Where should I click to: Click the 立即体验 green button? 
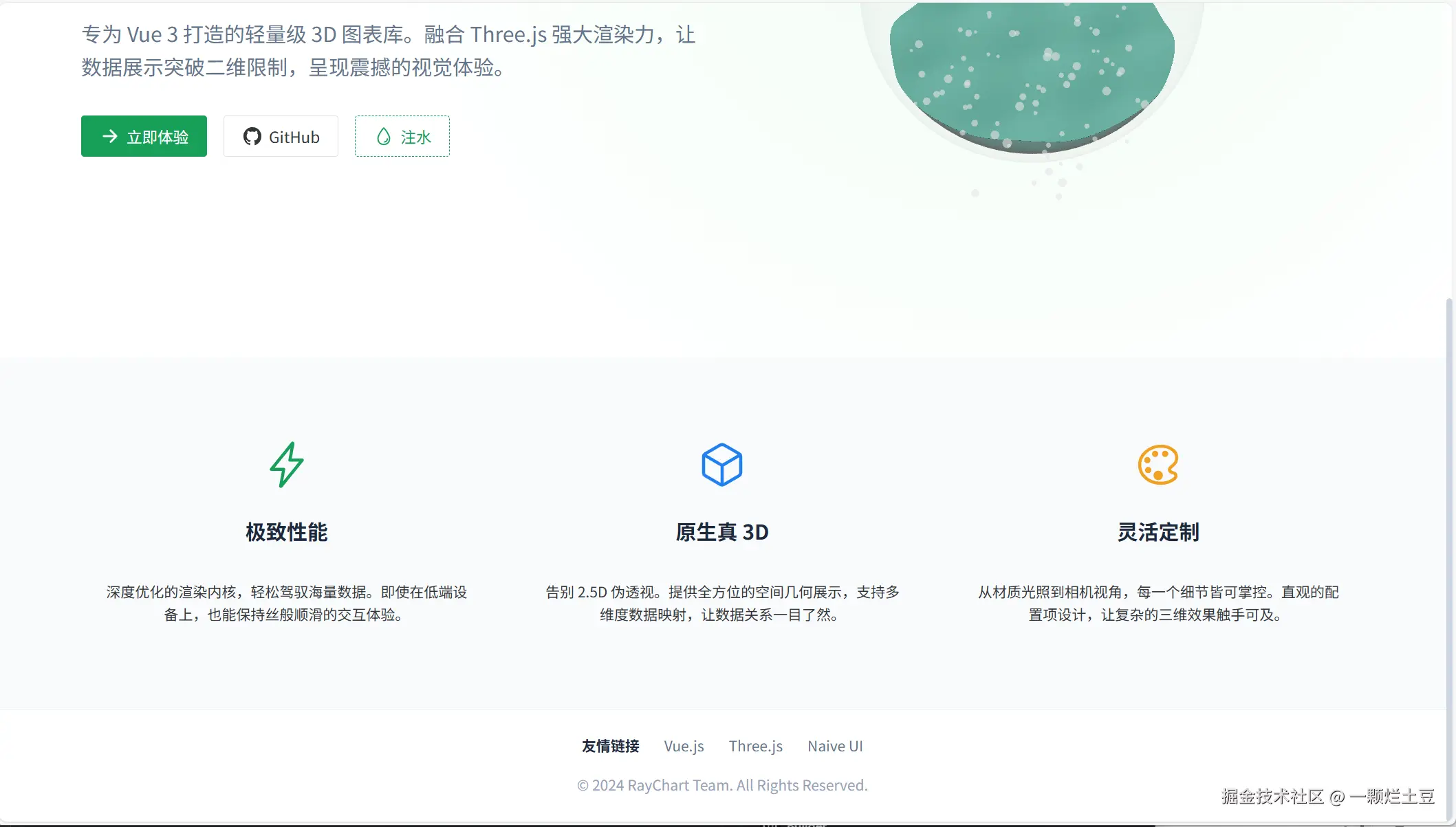click(x=144, y=136)
